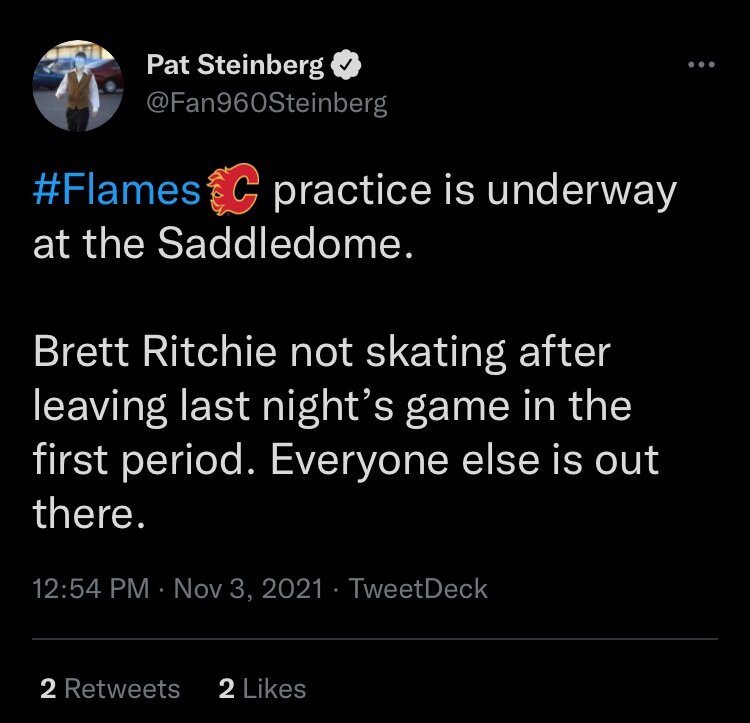Click the likes count number
This screenshot has height=723, width=750.
click(x=227, y=689)
